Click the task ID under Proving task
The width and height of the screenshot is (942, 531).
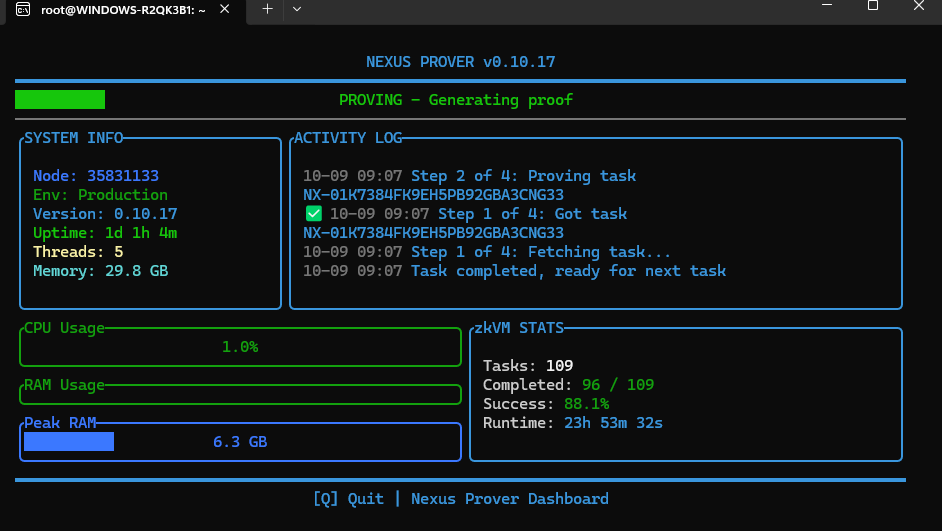pyautogui.click(x=433, y=195)
